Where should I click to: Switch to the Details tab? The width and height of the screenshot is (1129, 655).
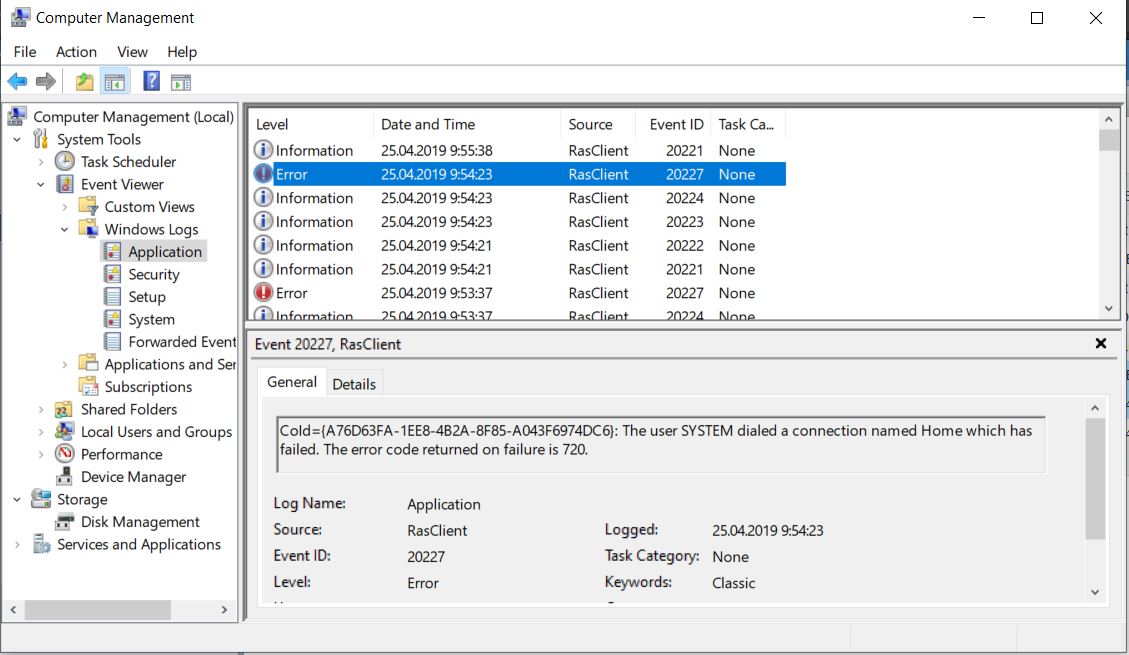[354, 384]
